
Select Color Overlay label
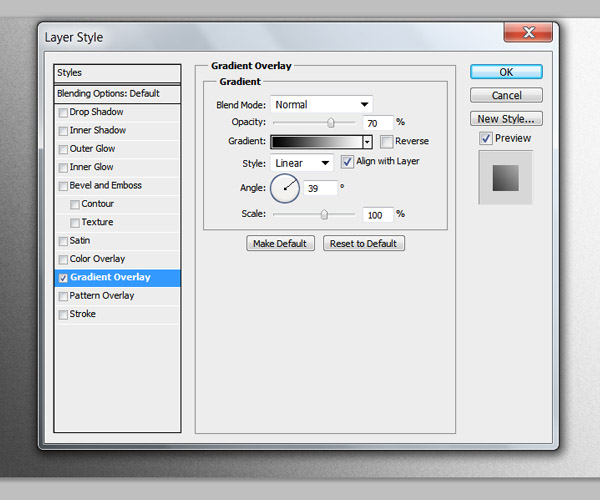tap(97, 259)
